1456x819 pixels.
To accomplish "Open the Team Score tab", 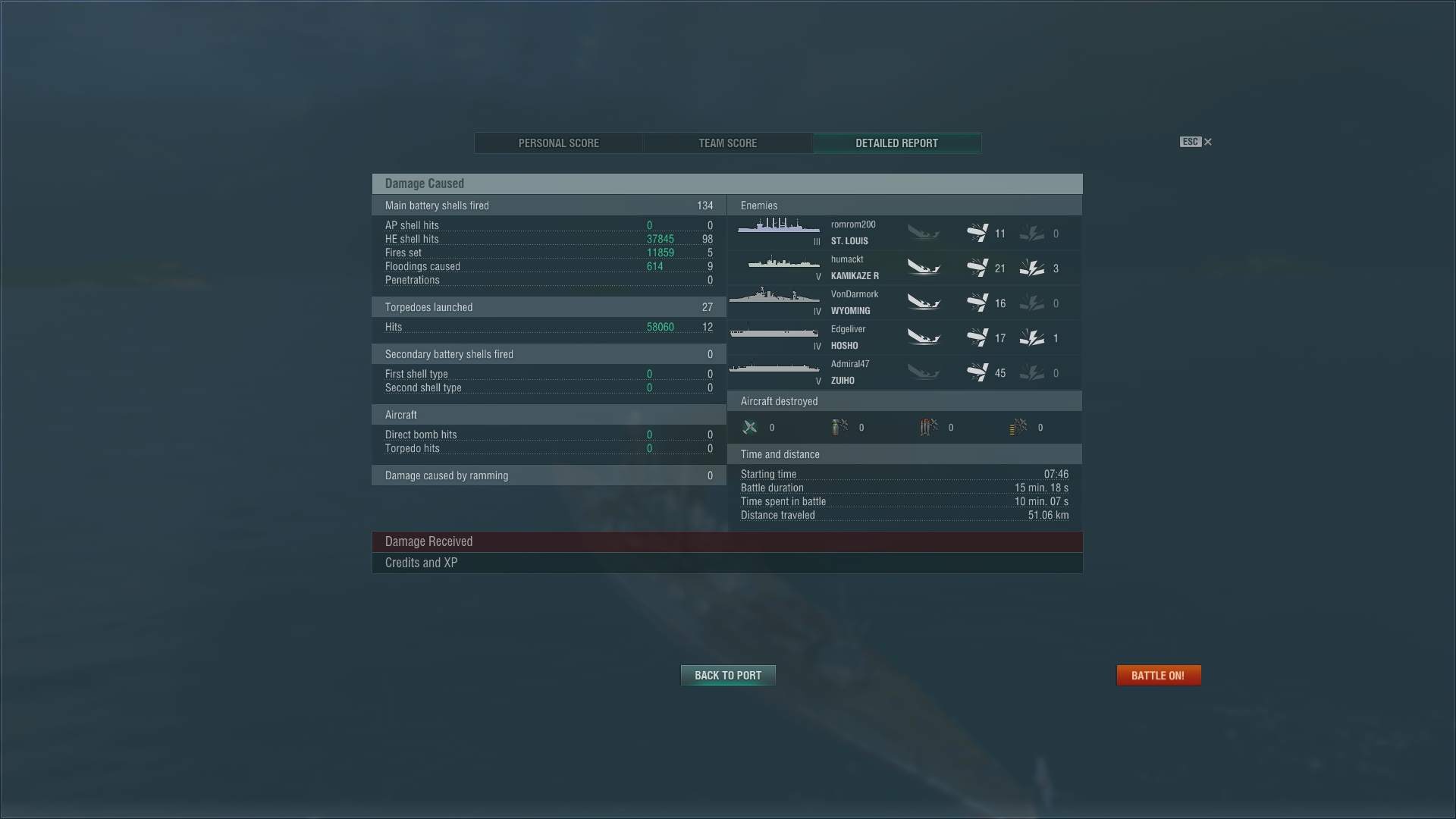I will click(x=728, y=143).
